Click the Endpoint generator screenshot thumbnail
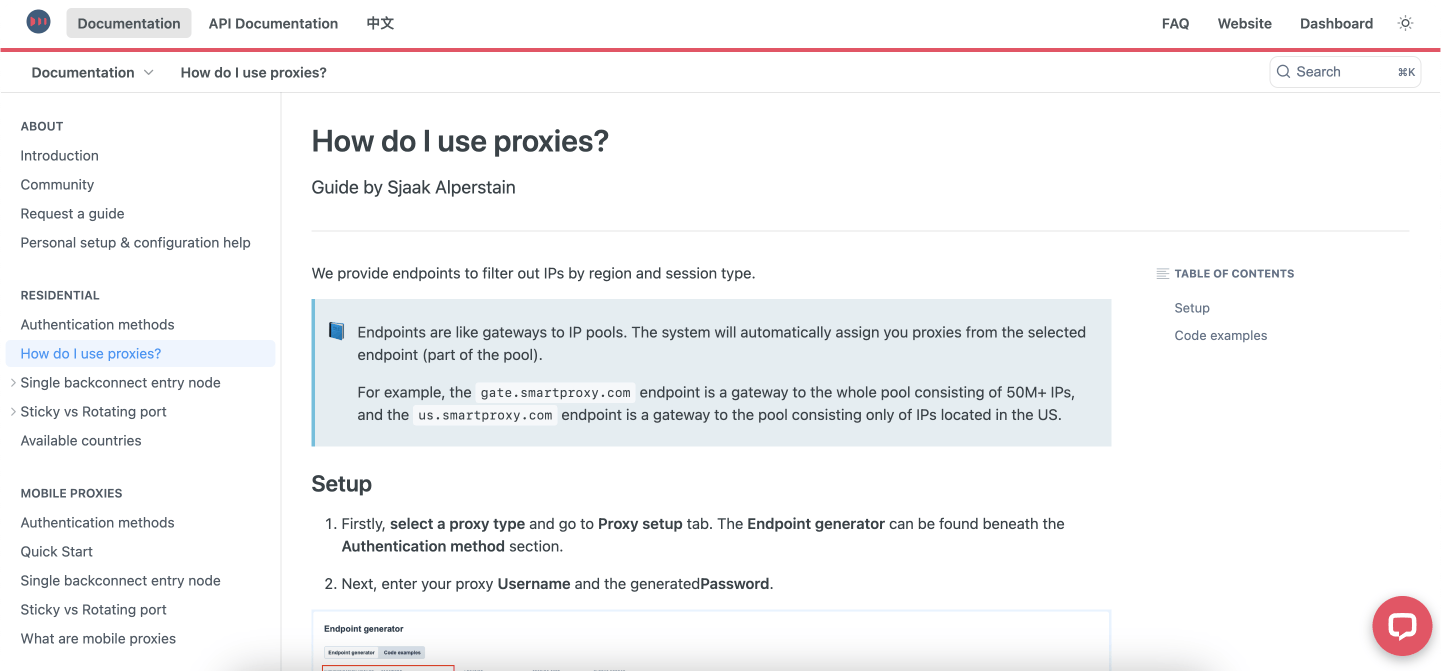1441x672 pixels. [711, 640]
